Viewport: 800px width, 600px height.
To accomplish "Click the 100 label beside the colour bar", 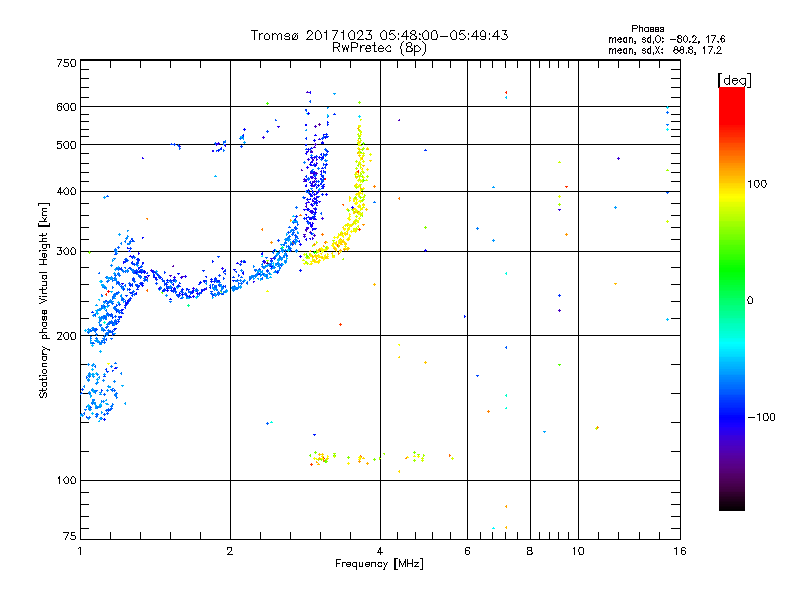I will pyautogui.click(x=757, y=184).
